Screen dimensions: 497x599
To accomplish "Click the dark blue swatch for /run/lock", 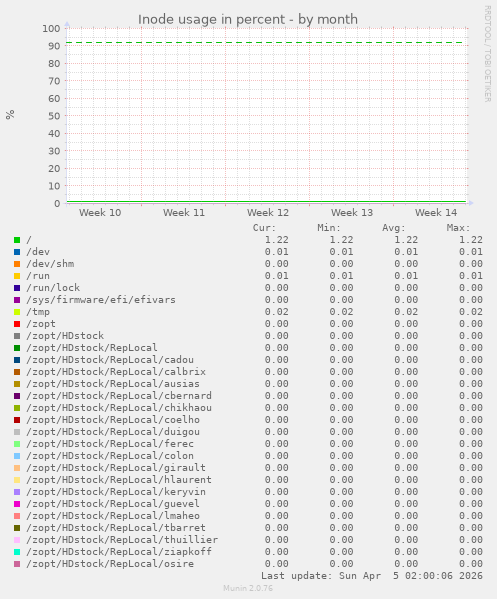I will coord(17,288).
